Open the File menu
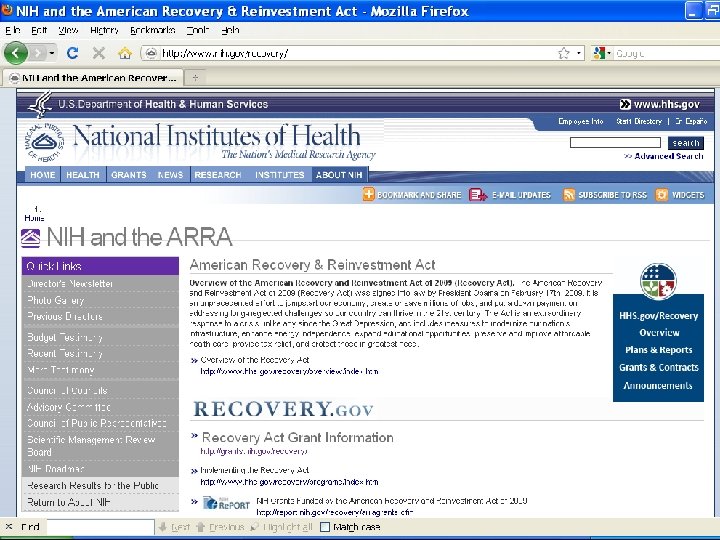Image resolution: width=720 pixels, height=540 pixels. 12,30
